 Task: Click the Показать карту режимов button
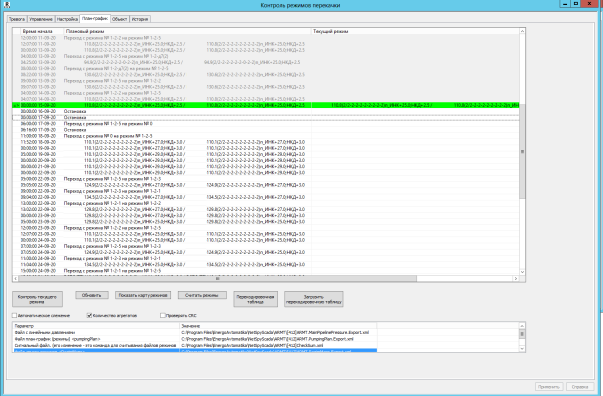click(143, 295)
